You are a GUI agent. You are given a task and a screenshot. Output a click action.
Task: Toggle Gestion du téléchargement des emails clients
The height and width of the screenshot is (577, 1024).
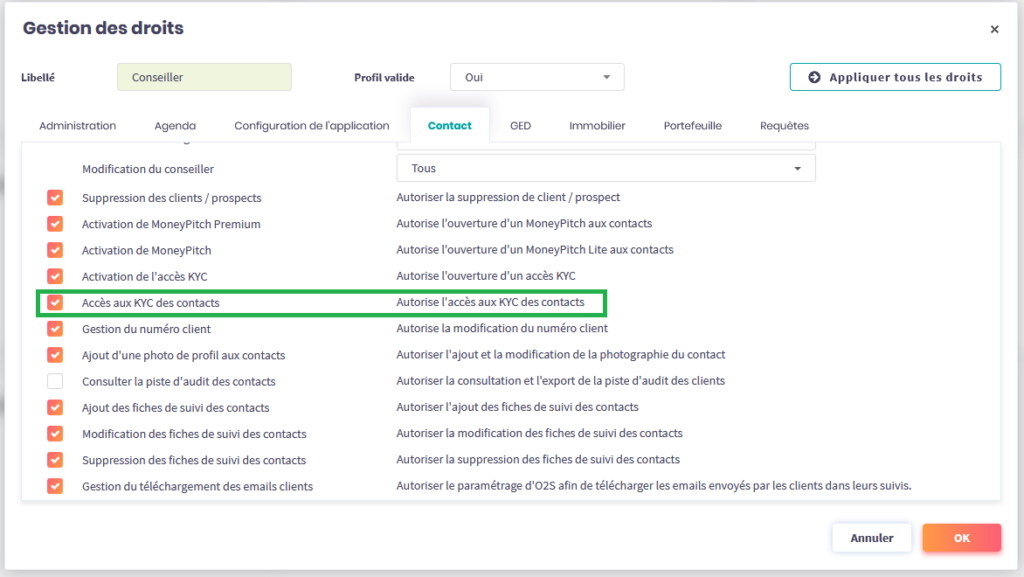pyautogui.click(x=55, y=486)
